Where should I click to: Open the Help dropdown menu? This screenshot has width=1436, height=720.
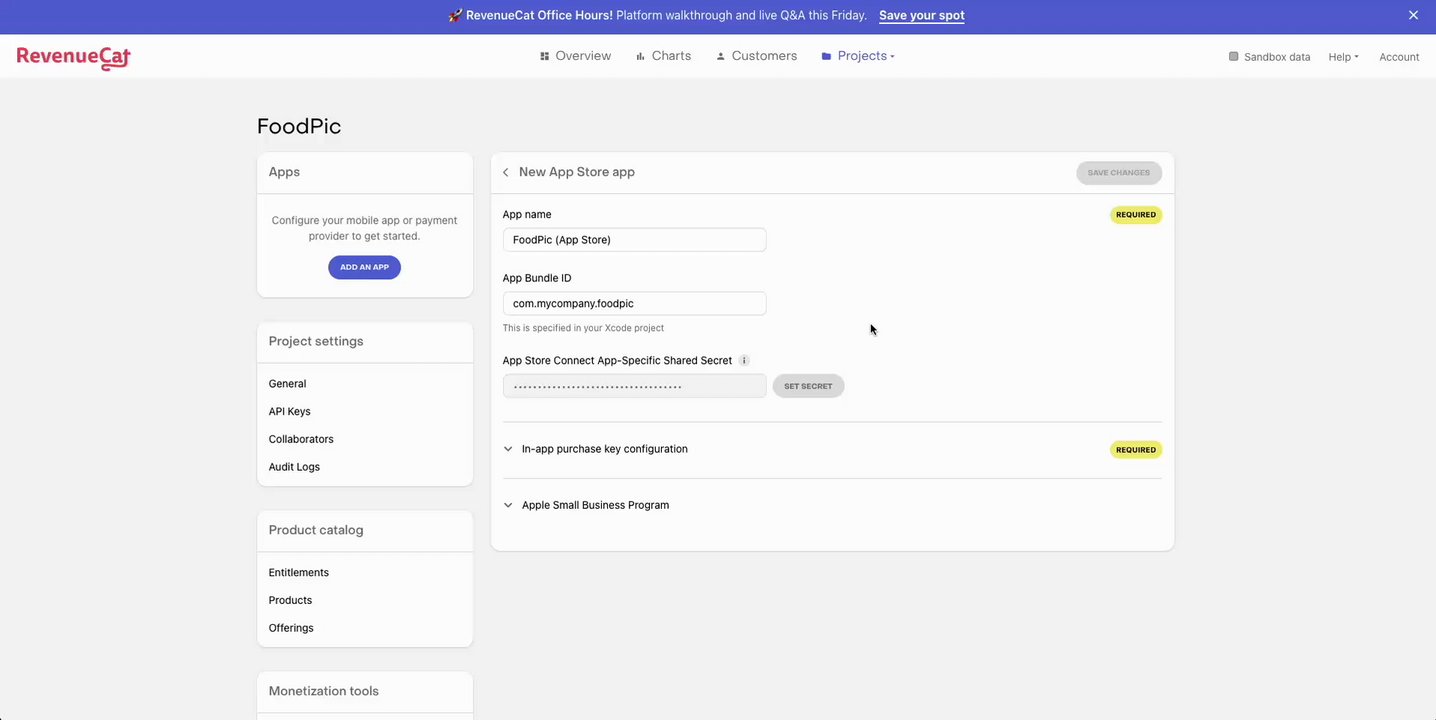pyautogui.click(x=1343, y=57)
